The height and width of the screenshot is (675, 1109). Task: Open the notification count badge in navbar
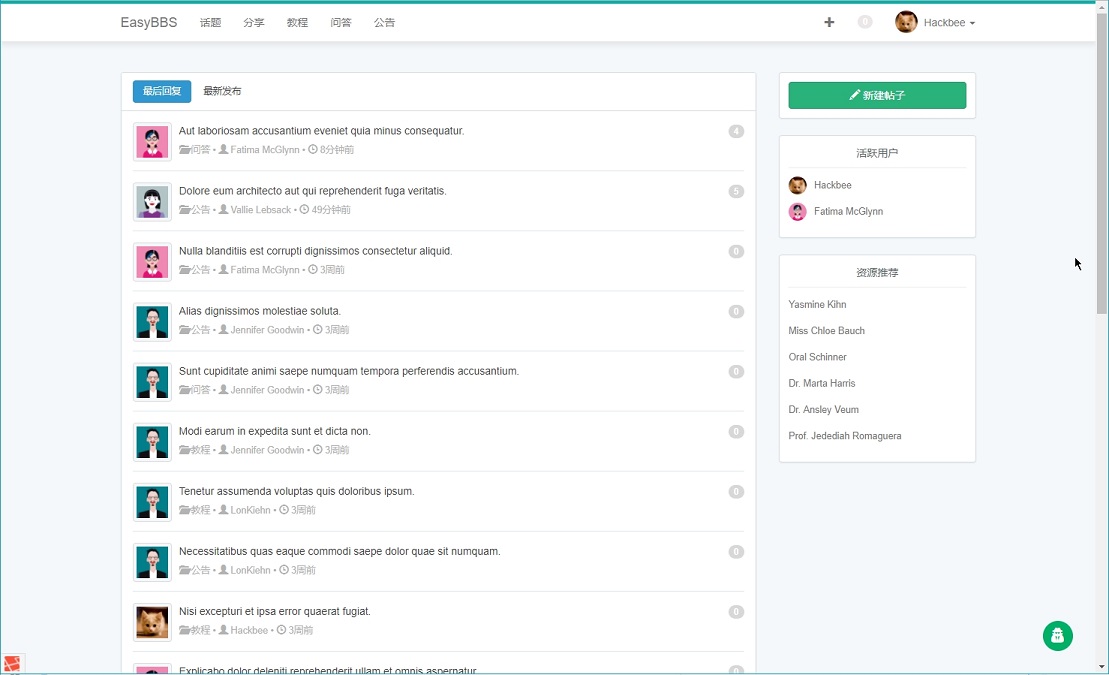pyautogui.click(x=865, y=22)
